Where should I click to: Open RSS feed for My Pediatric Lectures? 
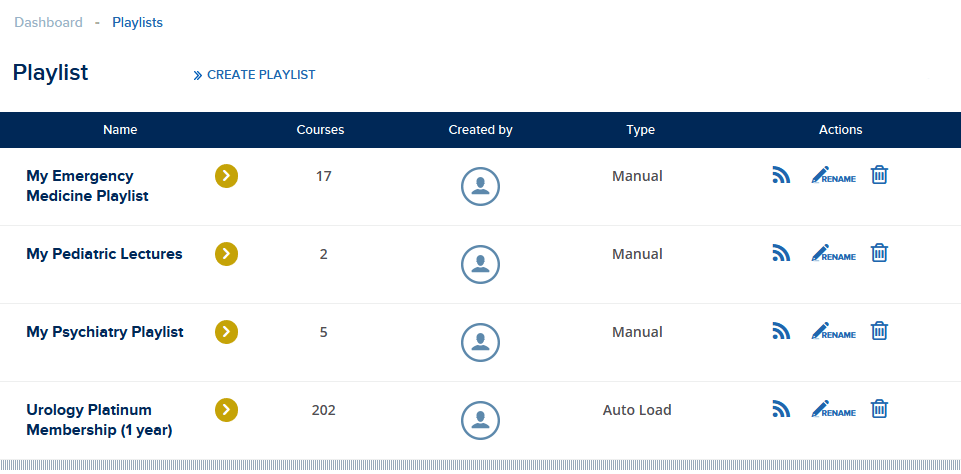click(x=781, y=253)
